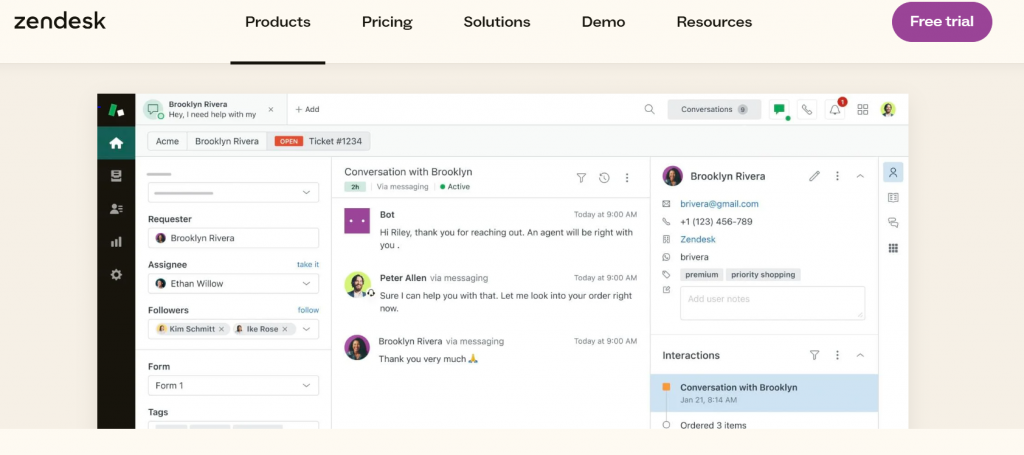Open Brooklyn Rivera panel more options

coord(837,176)
